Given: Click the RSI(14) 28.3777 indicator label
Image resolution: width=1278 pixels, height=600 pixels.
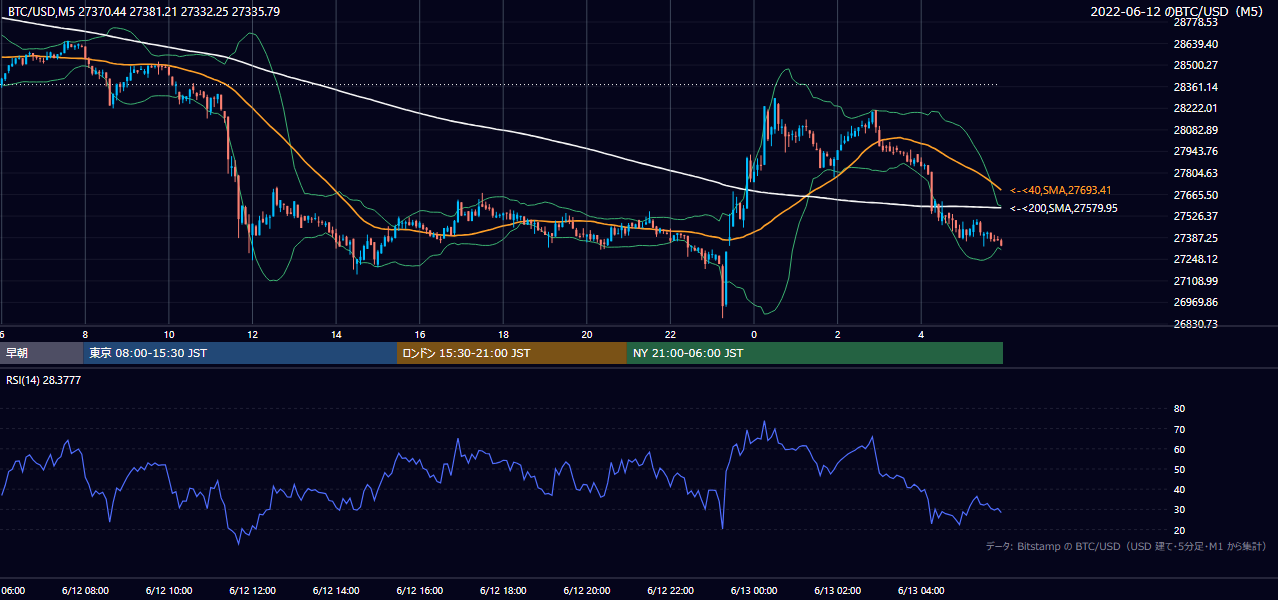Looking at the screenshot, I should pyautogui.click(x=44, y=380).
